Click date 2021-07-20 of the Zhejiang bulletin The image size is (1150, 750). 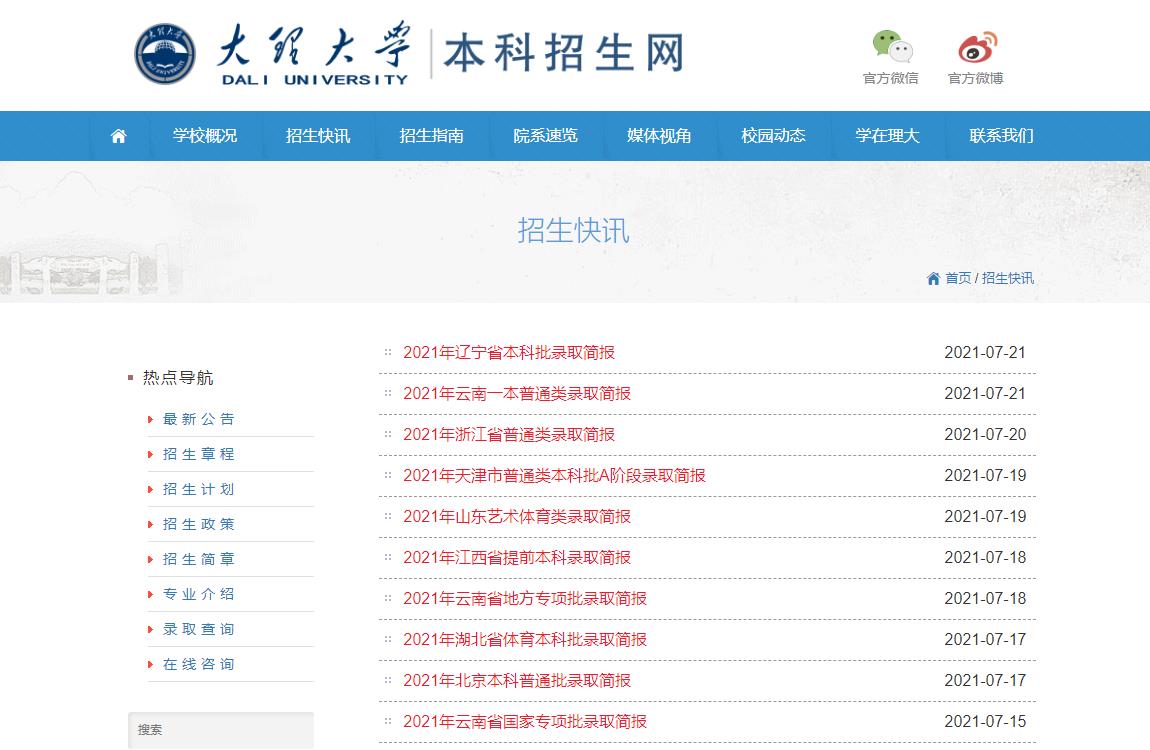coord(985,435)
